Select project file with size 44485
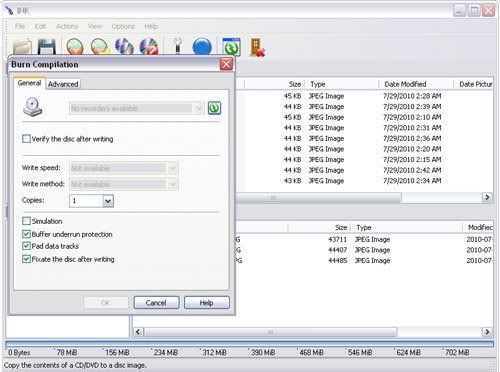Screen dimensions: 500x372 point(363,261)
